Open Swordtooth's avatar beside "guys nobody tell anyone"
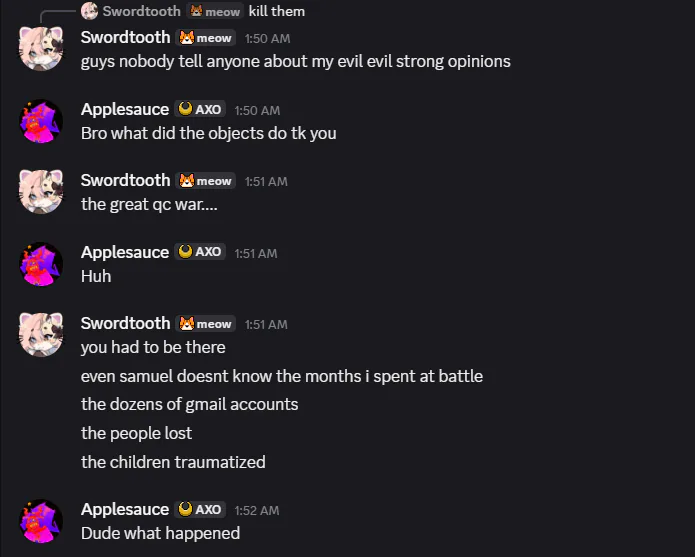The width and height of the screenshot is (695, 557). point(42,47)
